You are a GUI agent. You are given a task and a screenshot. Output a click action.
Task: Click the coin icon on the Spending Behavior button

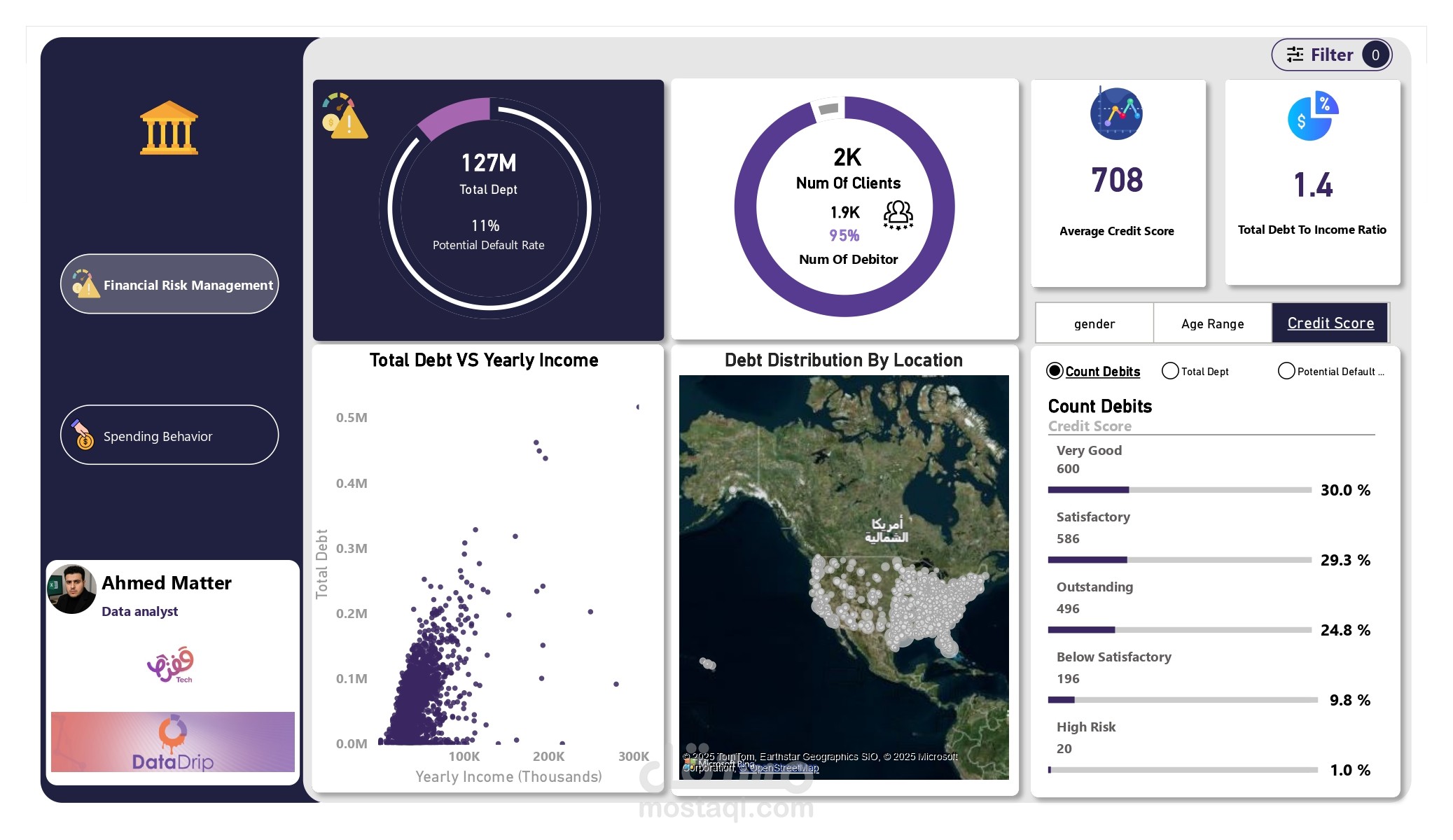(84, 440)
